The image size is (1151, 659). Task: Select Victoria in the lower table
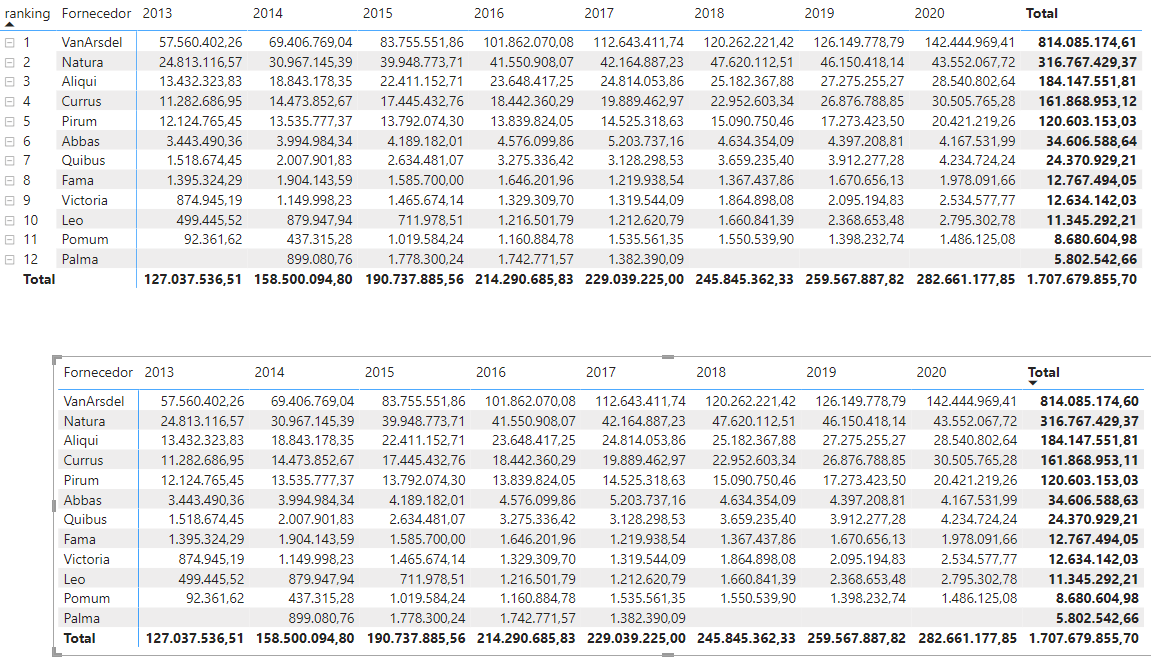coord(87,558)
